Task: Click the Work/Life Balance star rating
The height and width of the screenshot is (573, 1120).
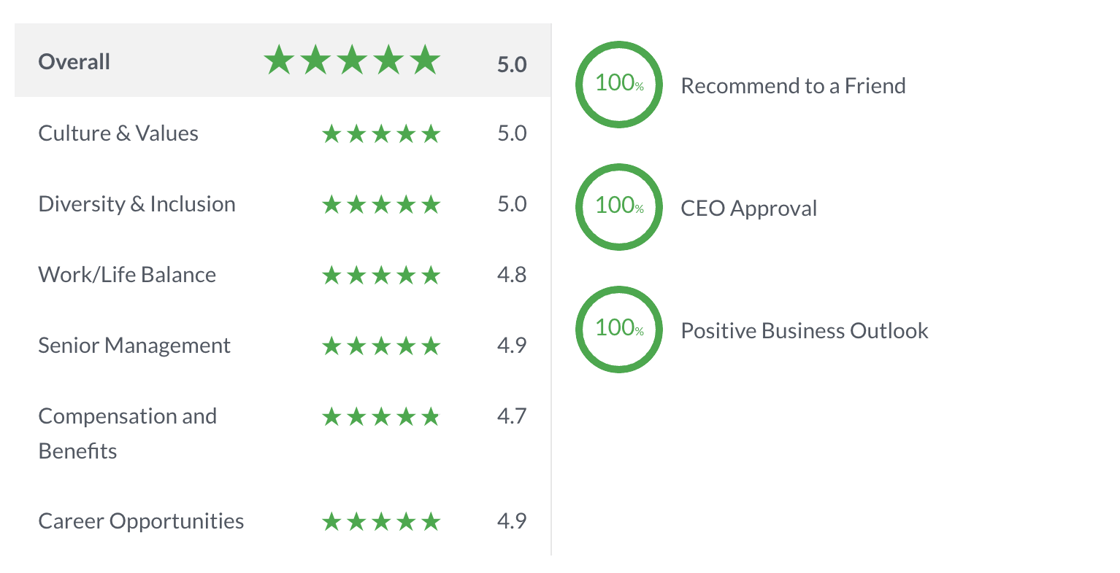Action: 380,275
